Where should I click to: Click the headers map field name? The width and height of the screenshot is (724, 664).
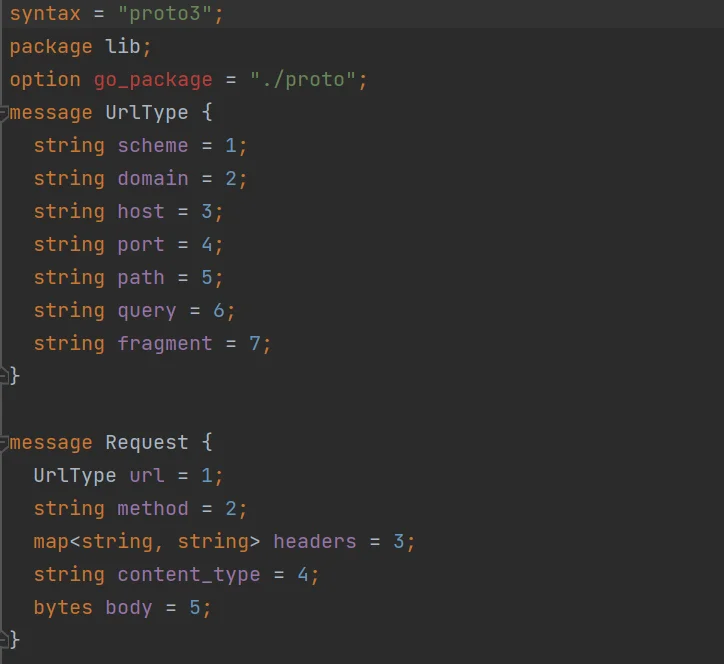[315, 542]
